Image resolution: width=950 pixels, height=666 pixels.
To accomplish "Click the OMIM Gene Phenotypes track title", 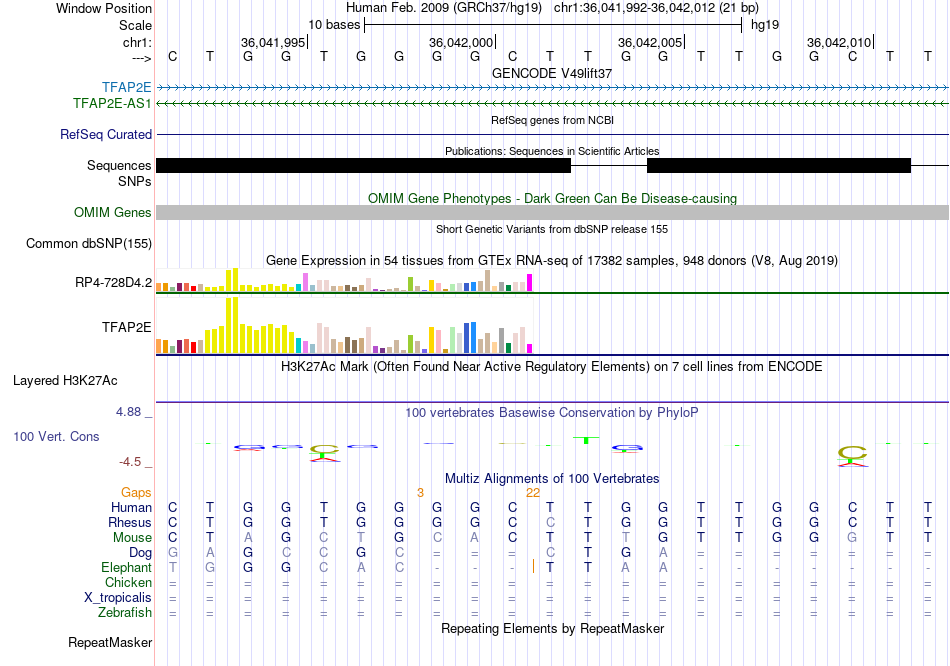I will [553, 198].
